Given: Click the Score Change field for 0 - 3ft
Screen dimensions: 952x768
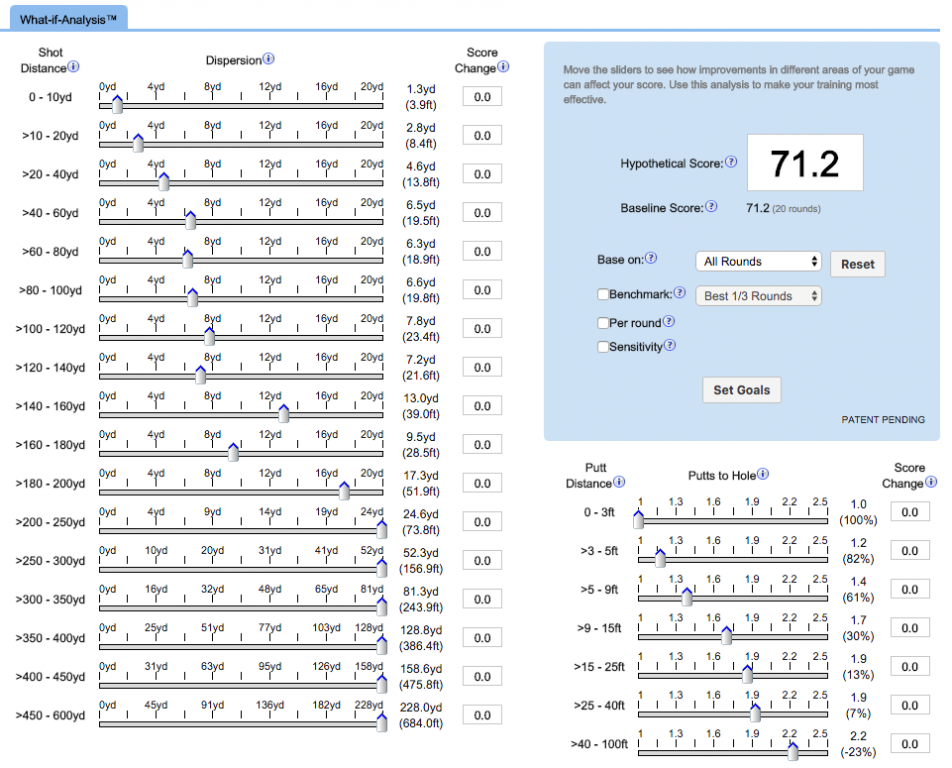Looking at the screenshot, I should 910,512.
